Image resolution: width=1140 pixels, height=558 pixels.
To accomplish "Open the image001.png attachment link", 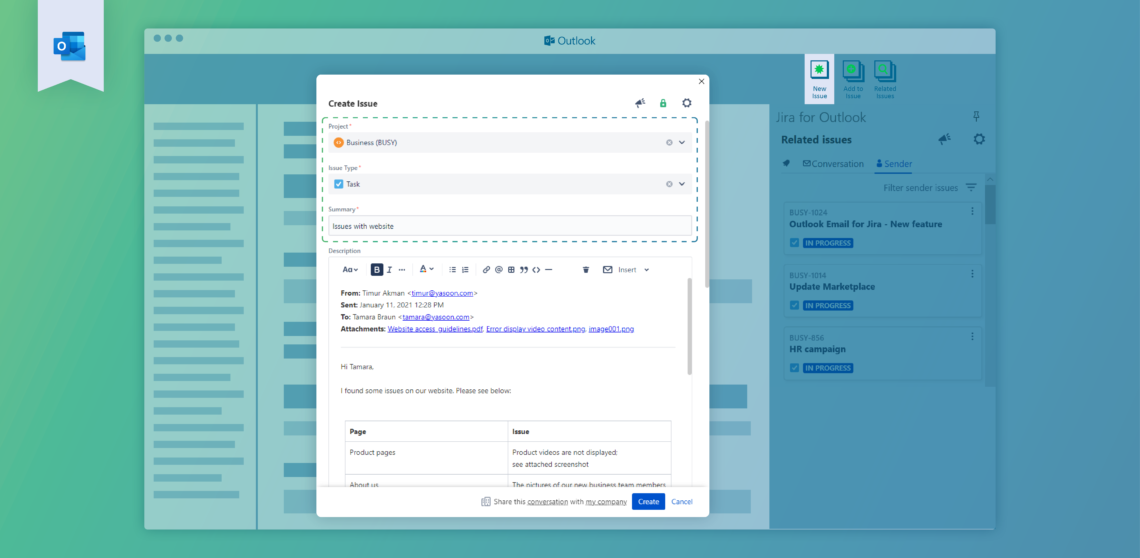I will [x=611, y=330].
